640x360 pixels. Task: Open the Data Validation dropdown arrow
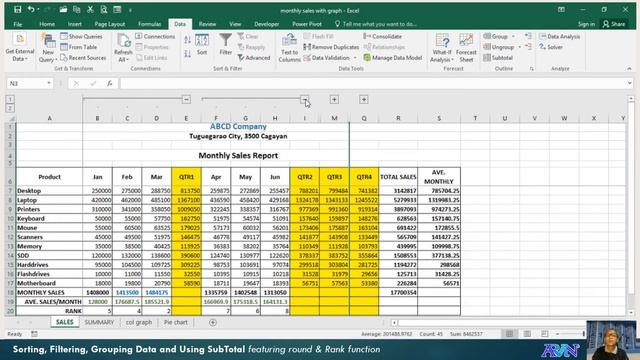point(355,58)
